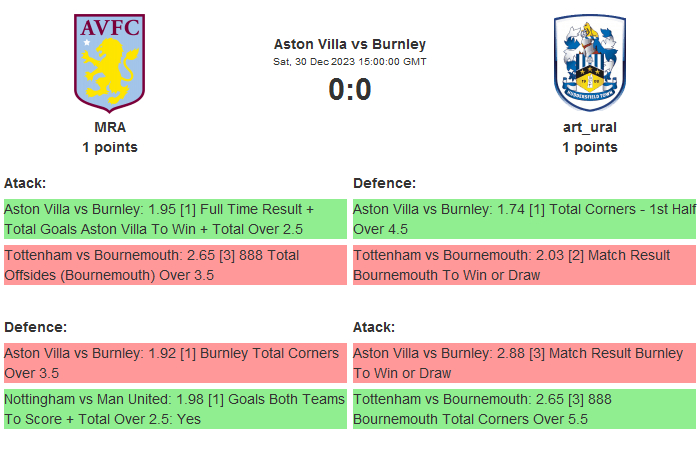Select the Nottingham vs Man United bet row

click(175, 409)
